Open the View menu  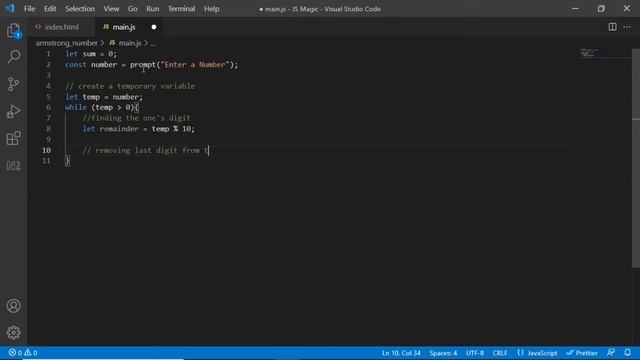coord(111,9)
